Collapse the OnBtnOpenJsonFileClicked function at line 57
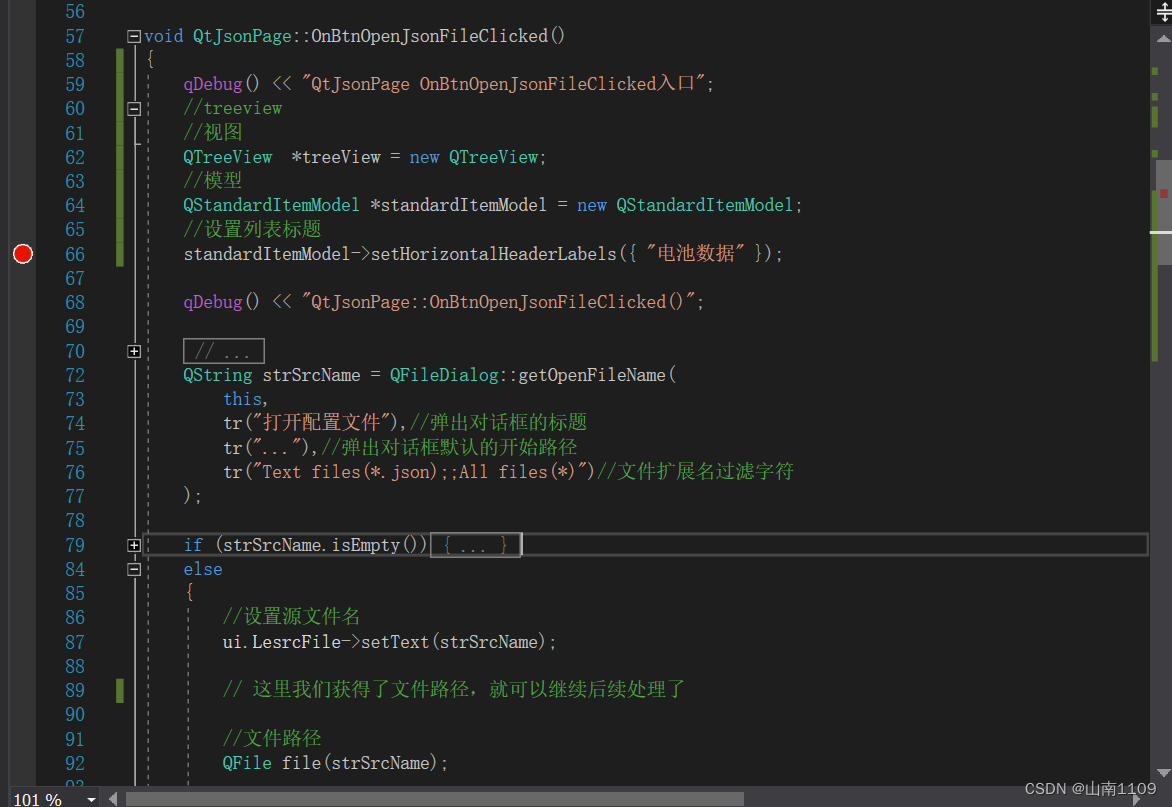The height and width of the screenshot is (807, 1172). point(135,36)
